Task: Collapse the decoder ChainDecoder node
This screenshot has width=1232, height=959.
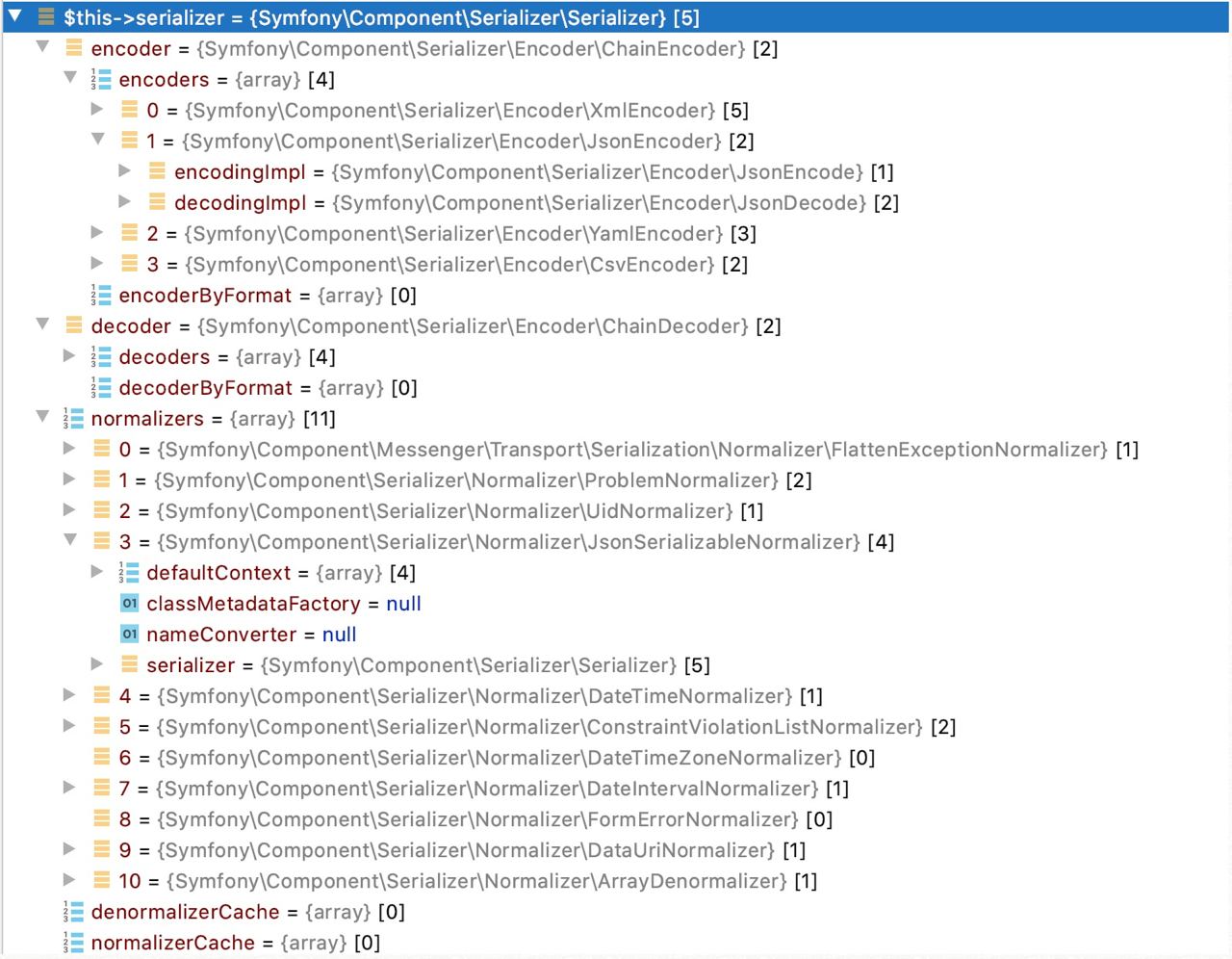Action: (x=42, y=324)
